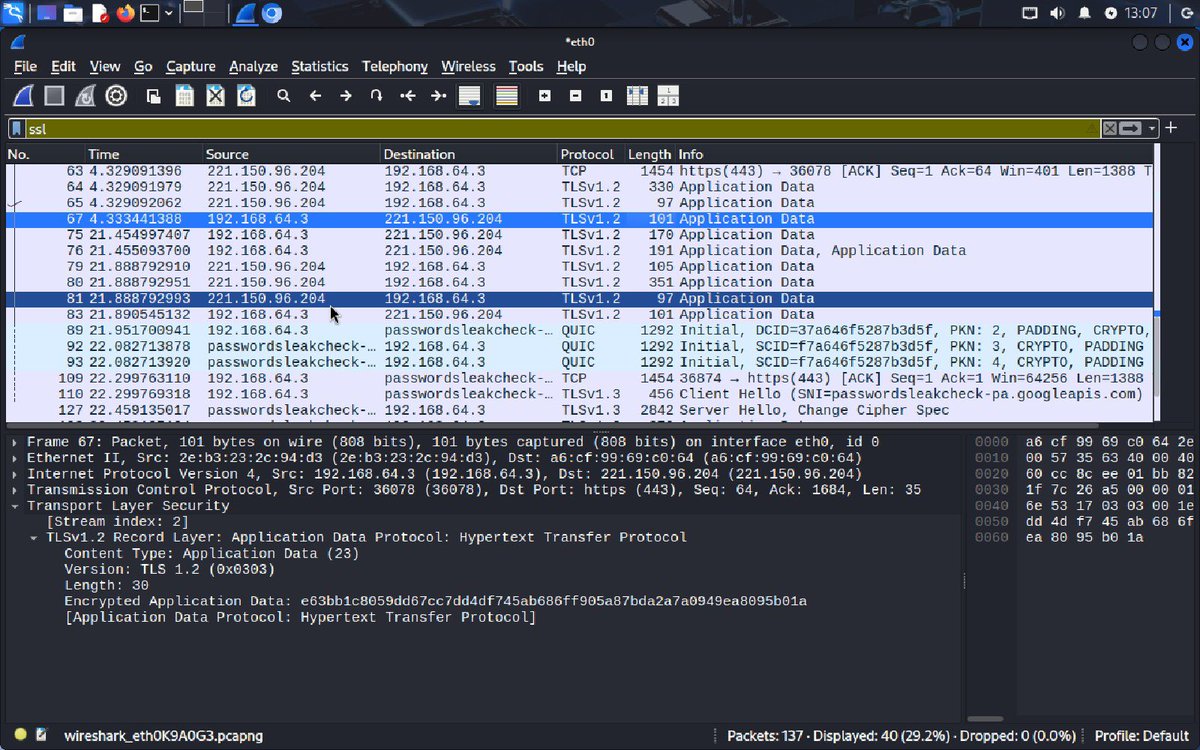Image resolution: width=1200 pixels, height=750 pixels.
Task: Open the Statistics menu
Action: click(320, 66)
